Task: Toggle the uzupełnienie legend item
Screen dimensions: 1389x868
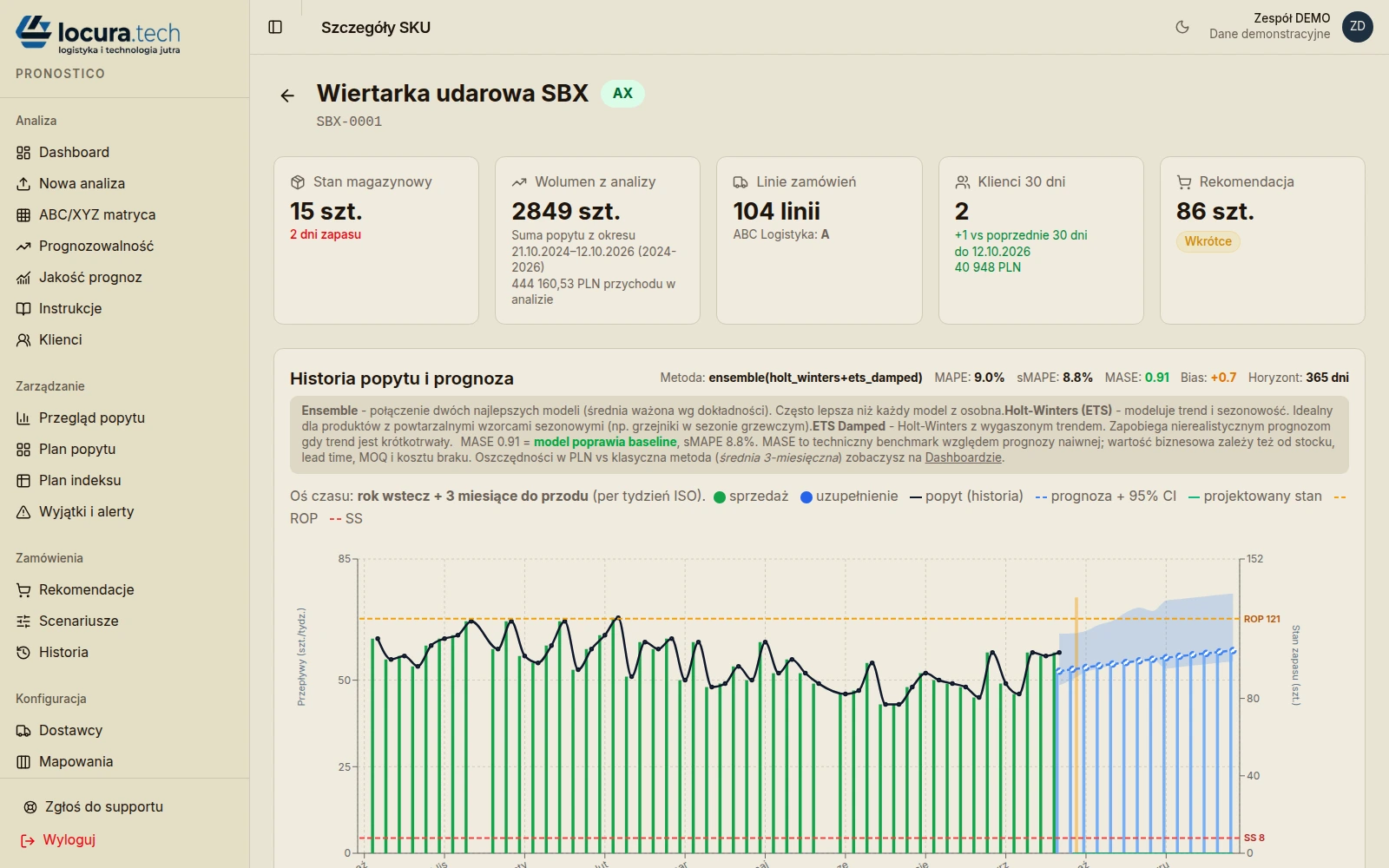Action: pyautogui.click(x=849, y=496)
